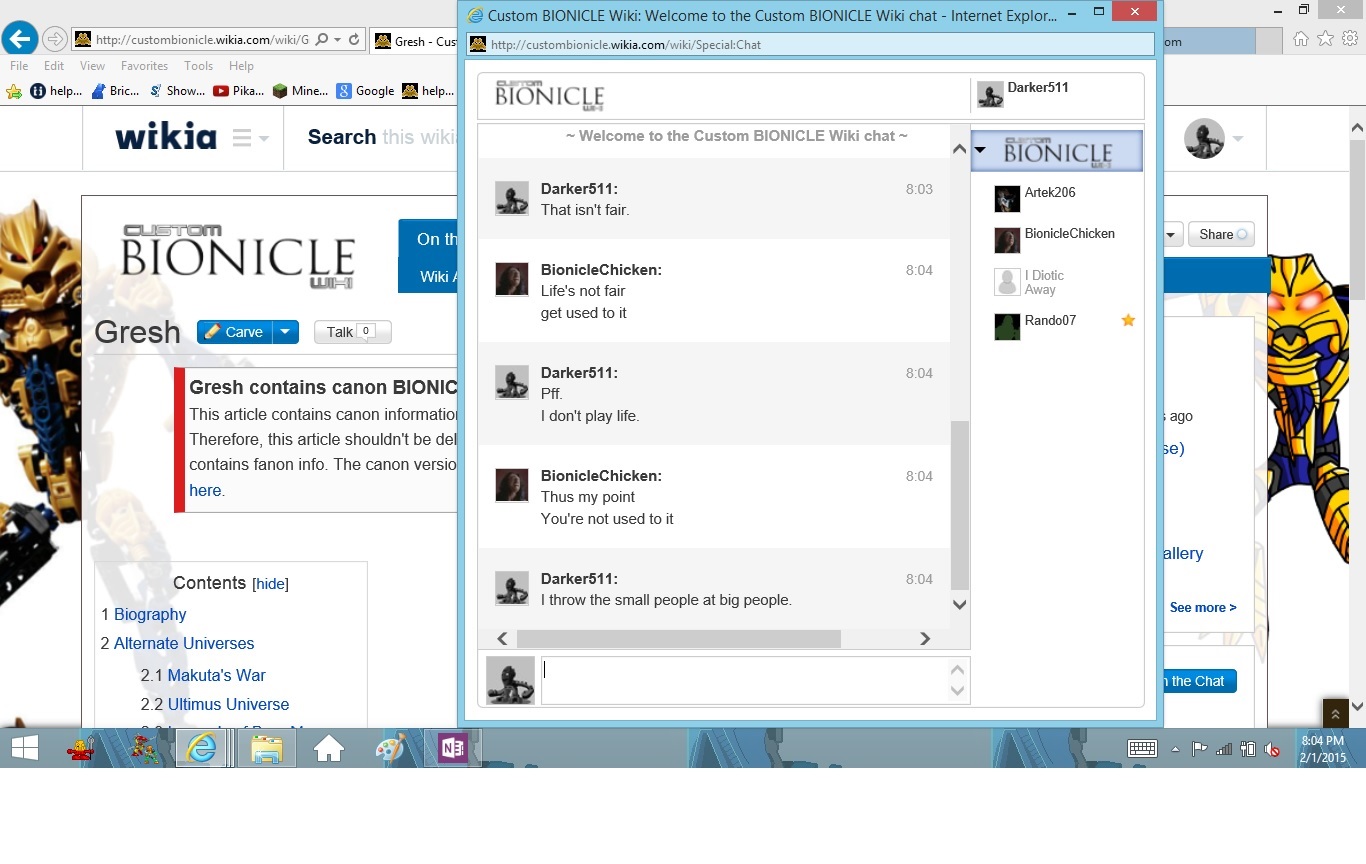This screenshot has height=864, width=1366.
Task: Show hidden tray icons arrow
Action: 1175,749
